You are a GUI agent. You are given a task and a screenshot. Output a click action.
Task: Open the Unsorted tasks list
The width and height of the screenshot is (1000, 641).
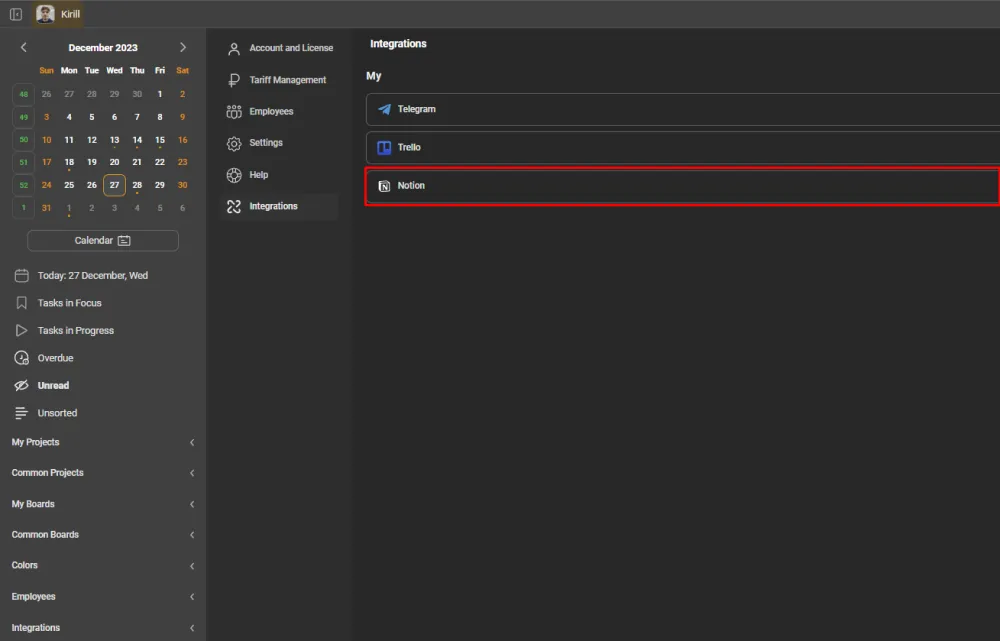pyautogui.click(x=57, y=413)
